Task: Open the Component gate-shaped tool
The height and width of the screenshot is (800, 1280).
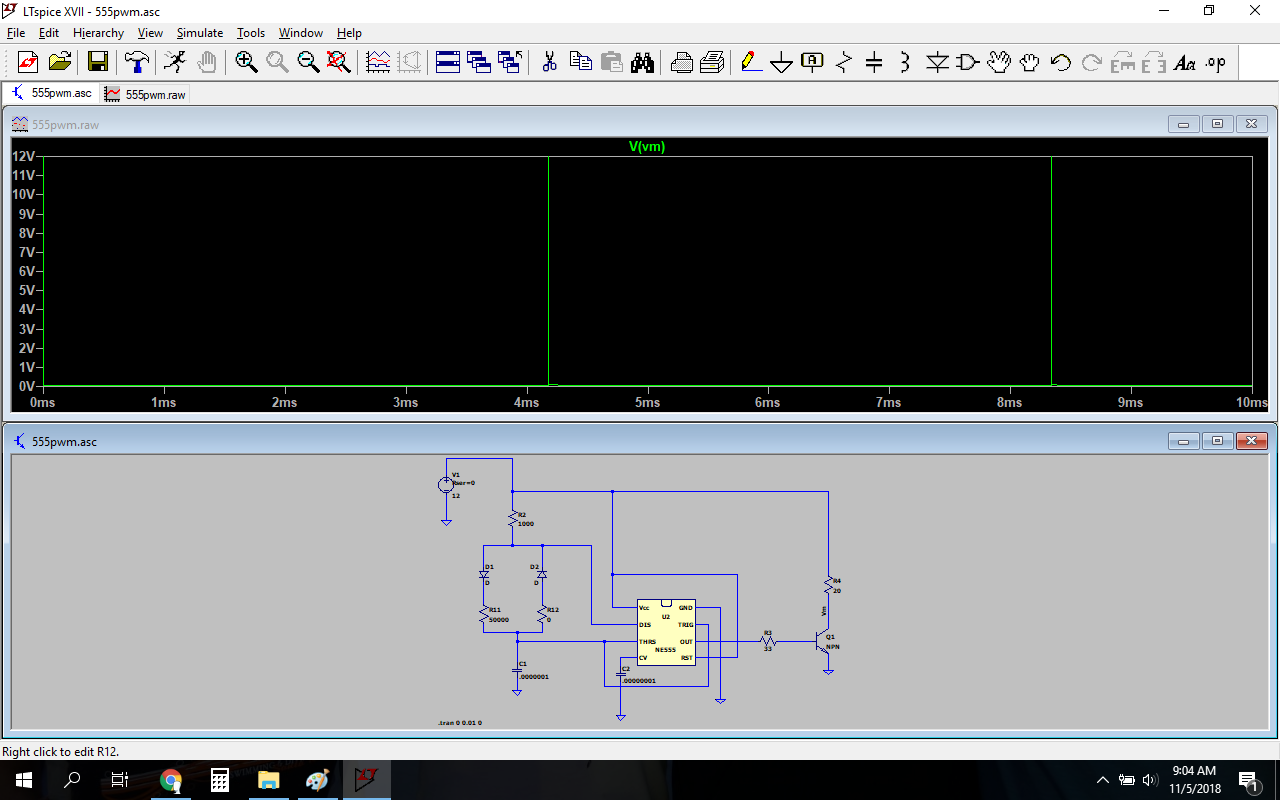Action: 967,62
